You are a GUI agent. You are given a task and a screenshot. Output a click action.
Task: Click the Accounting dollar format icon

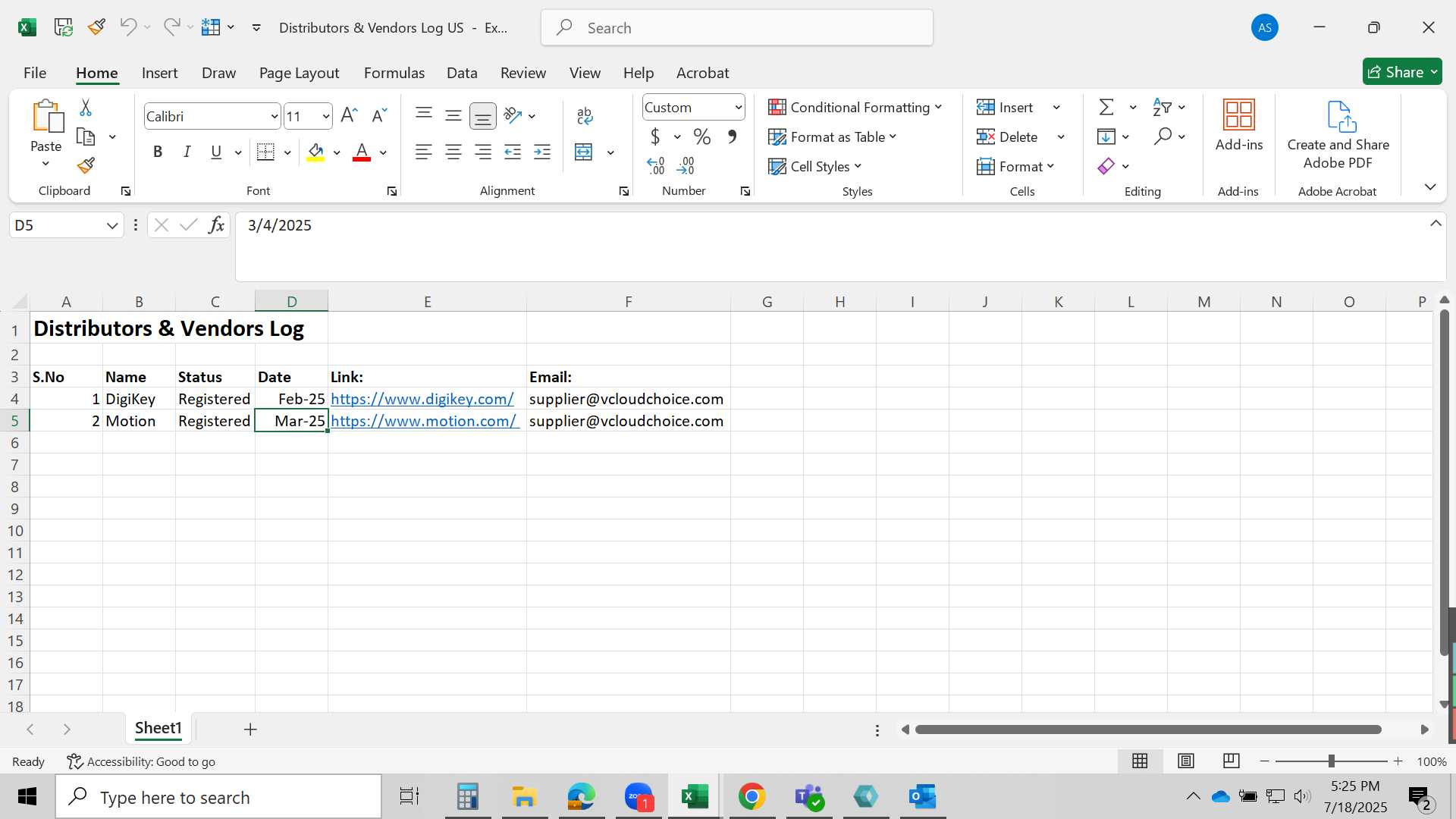coord(656,136)
